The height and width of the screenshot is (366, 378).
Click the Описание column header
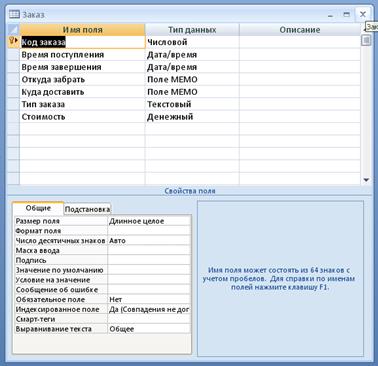point(300,30)
